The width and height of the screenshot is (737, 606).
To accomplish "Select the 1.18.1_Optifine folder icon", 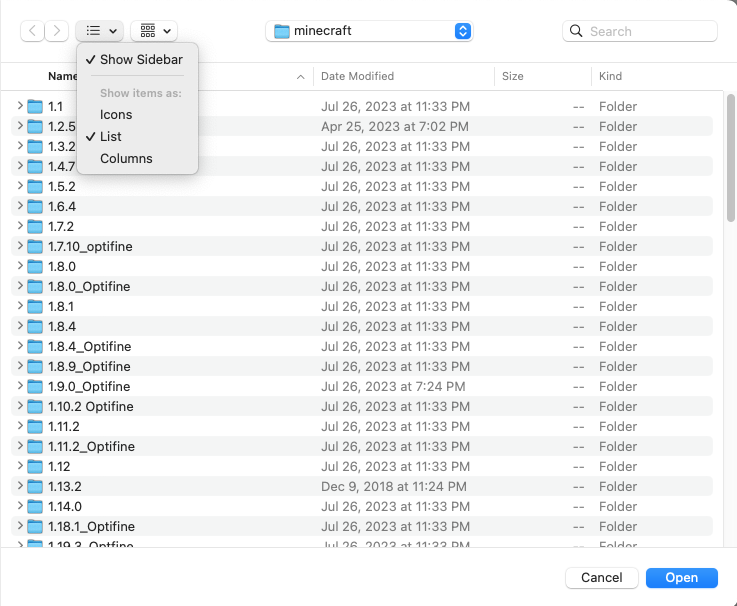I will click(x=35, y=527).
